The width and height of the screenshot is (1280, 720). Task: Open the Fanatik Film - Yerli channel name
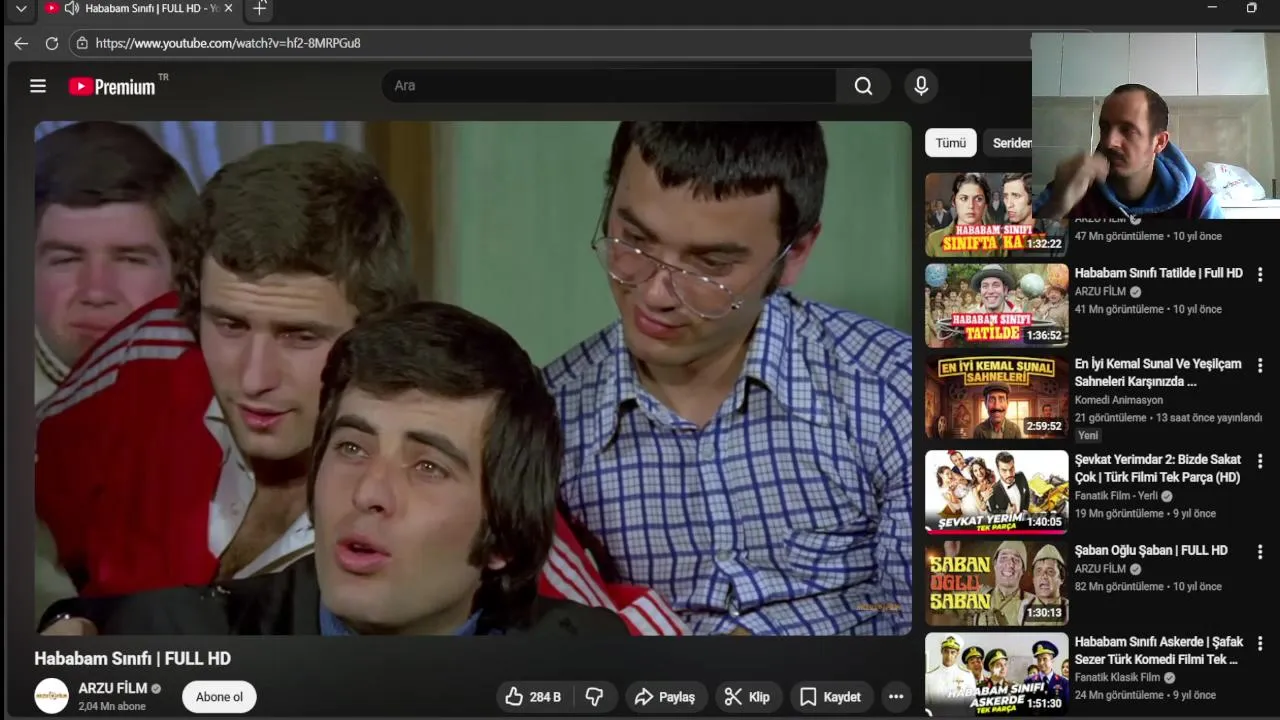pos(1116,495)
